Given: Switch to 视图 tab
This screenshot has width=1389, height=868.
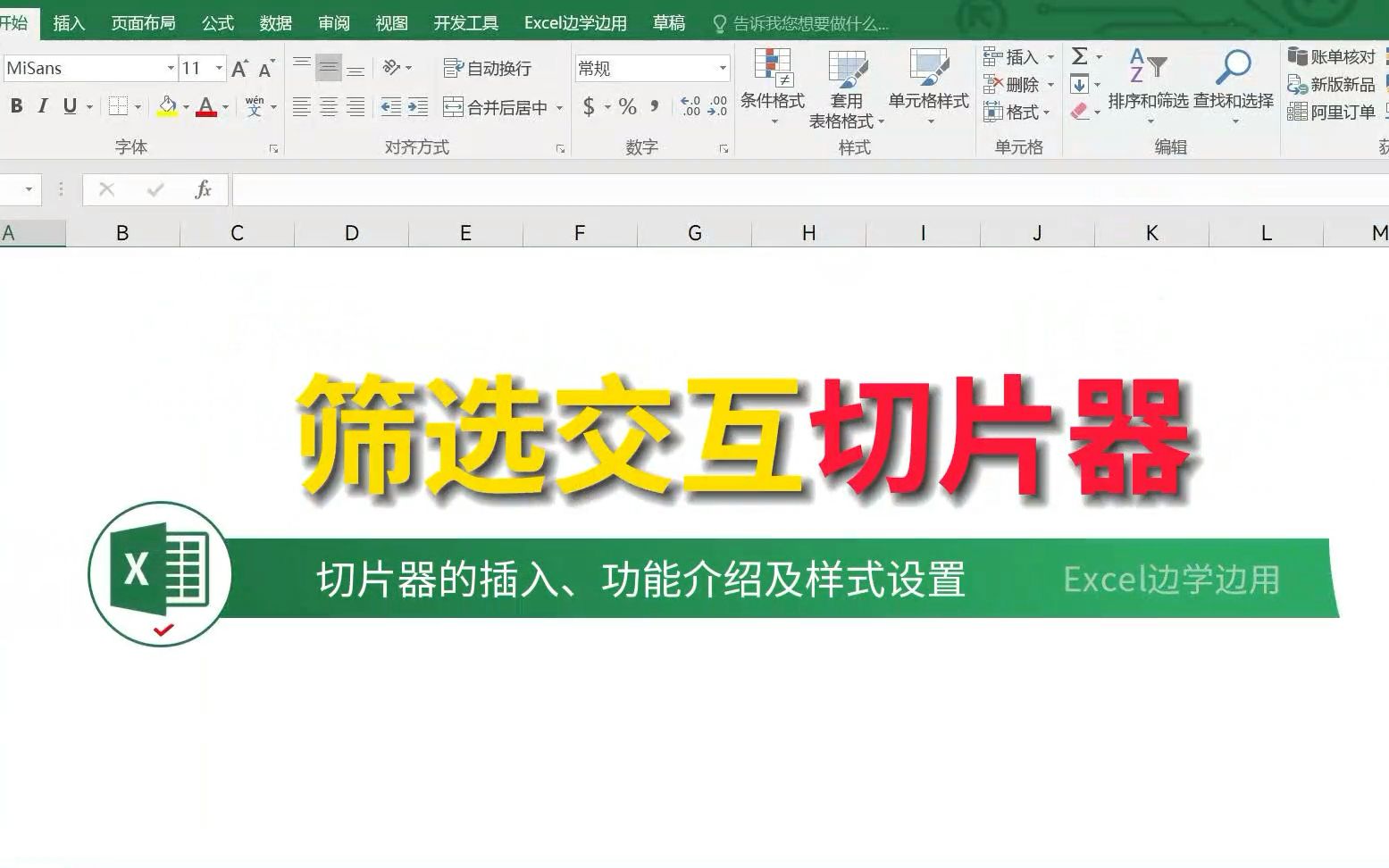Looking at the screenshot, I should (391, 23).
